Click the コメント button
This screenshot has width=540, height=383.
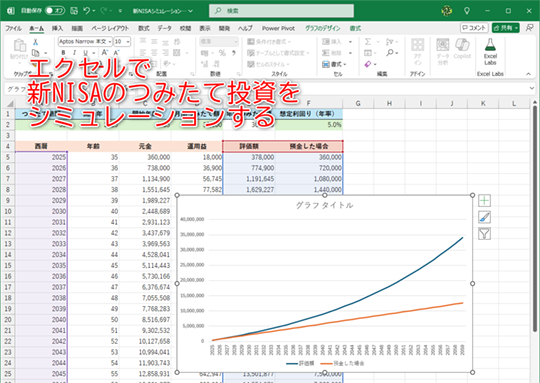coord(474,28)
